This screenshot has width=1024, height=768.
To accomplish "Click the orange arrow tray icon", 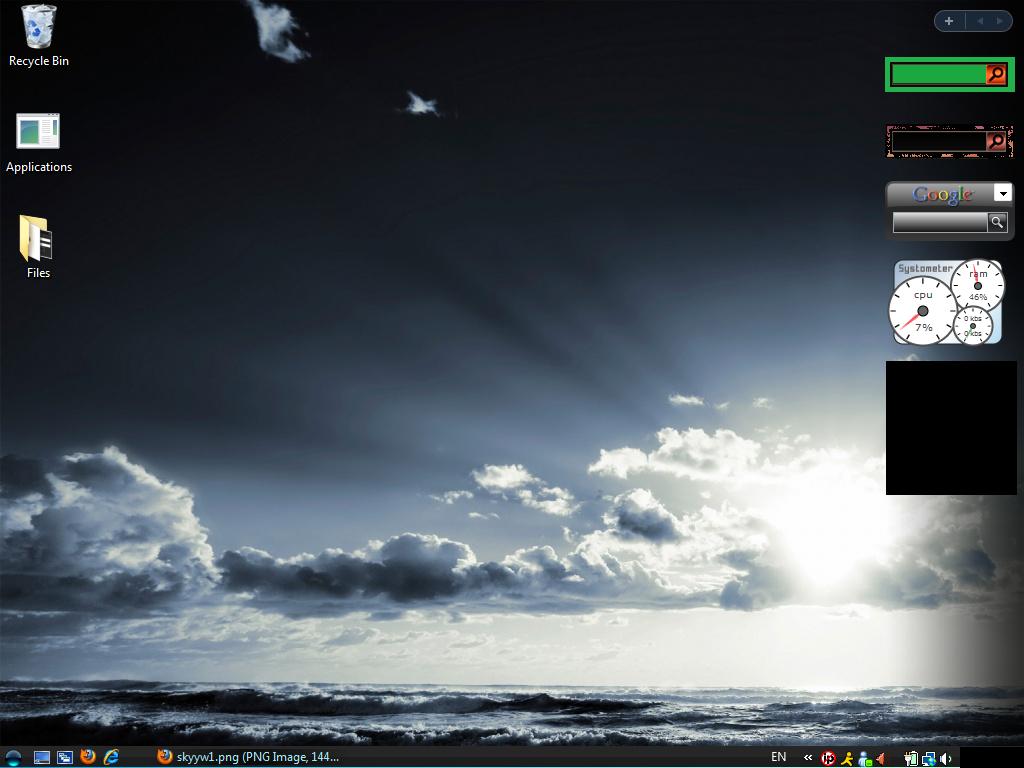I will pos(880,758).
